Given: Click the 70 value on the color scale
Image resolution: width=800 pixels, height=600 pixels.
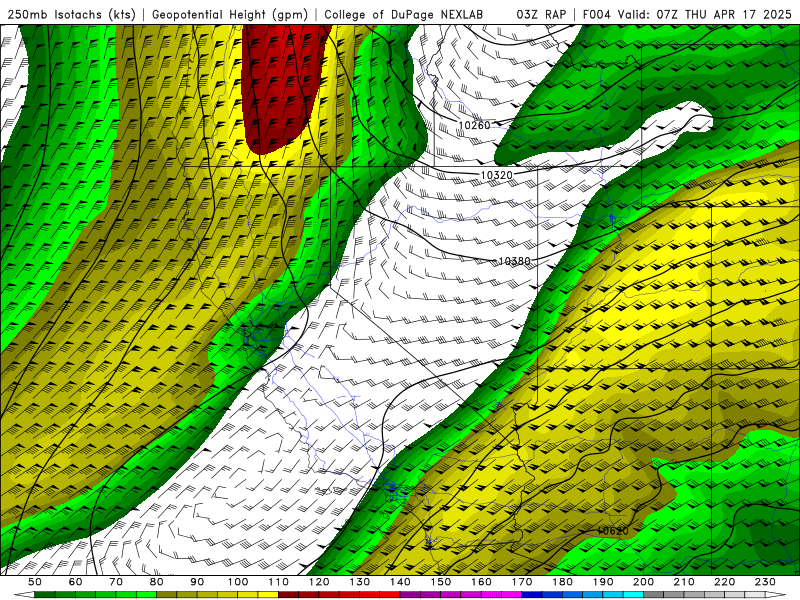Looking at the screenshot, I should pos(116,582).
